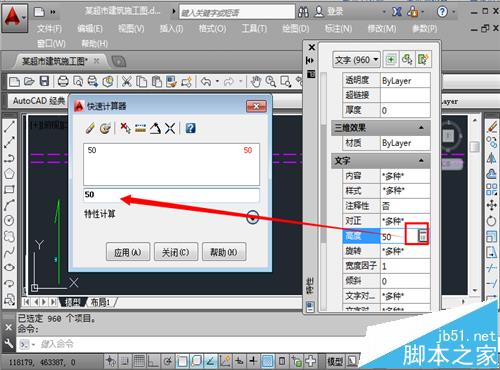Screen dimensions: 500x370
Task: Open the 格式(O) menu
Action: [x=212, y=29]
